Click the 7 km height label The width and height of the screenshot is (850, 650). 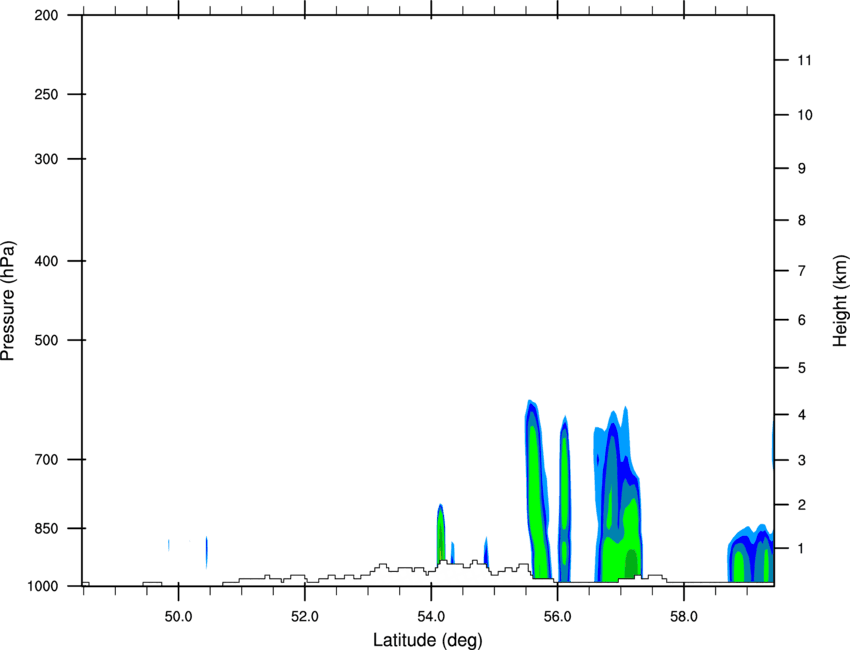click(802, 271)
